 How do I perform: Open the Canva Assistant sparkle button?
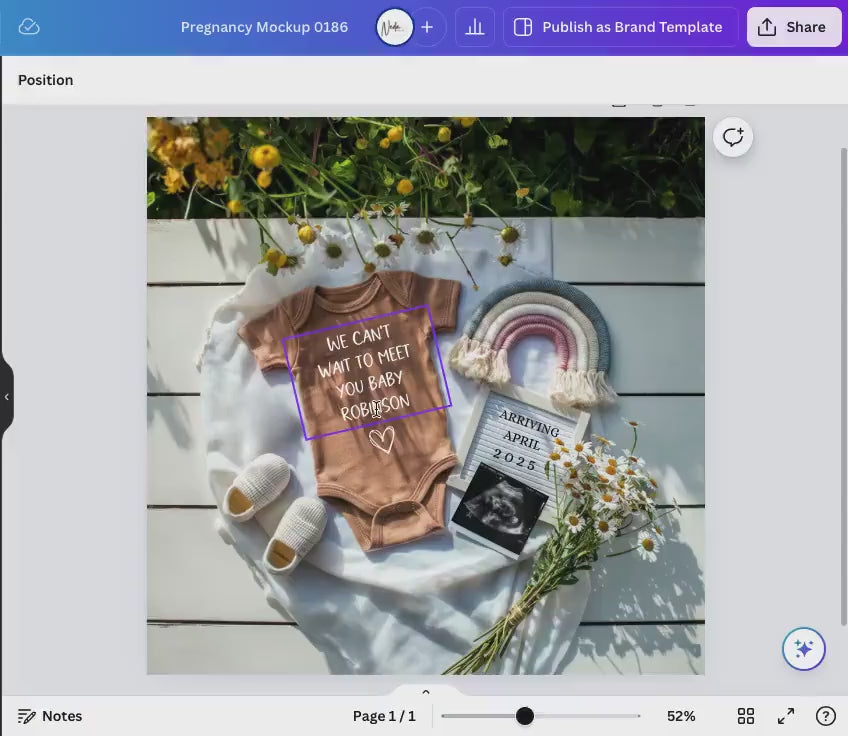tap(803, 649)
